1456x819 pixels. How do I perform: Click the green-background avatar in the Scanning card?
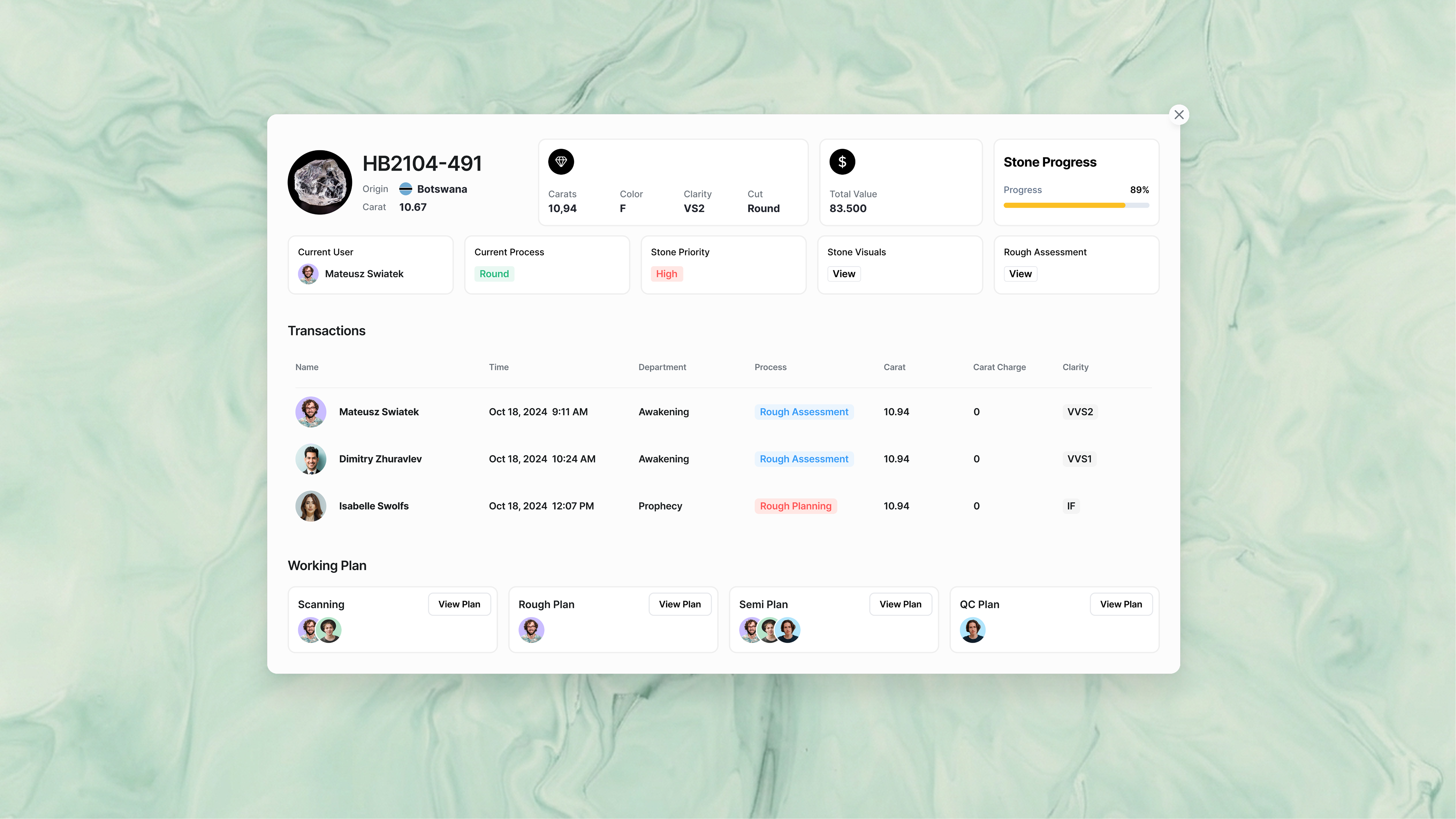[329, 630]
